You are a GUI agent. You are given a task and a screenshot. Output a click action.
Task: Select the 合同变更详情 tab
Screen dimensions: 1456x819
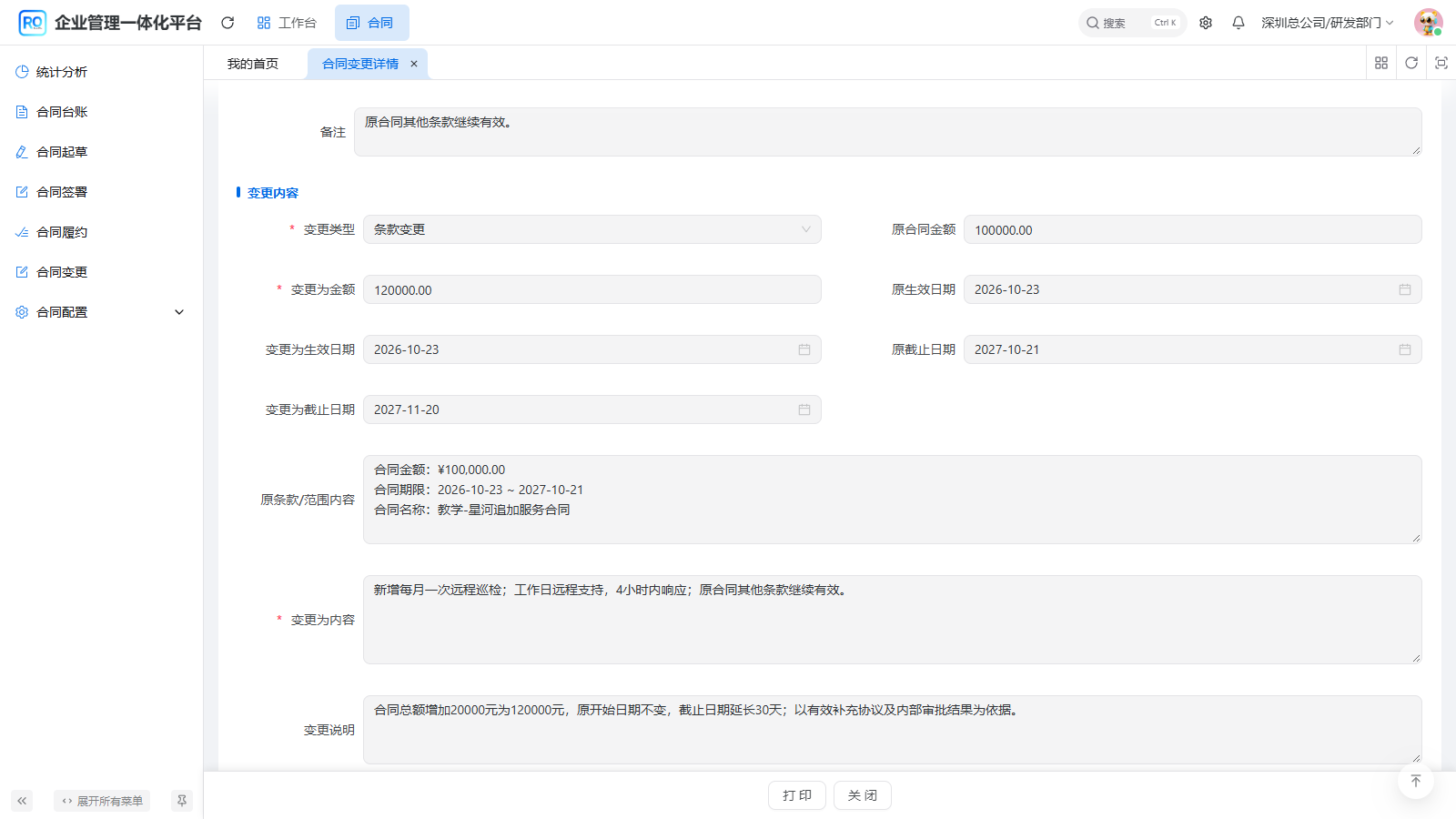pos(360,64)
